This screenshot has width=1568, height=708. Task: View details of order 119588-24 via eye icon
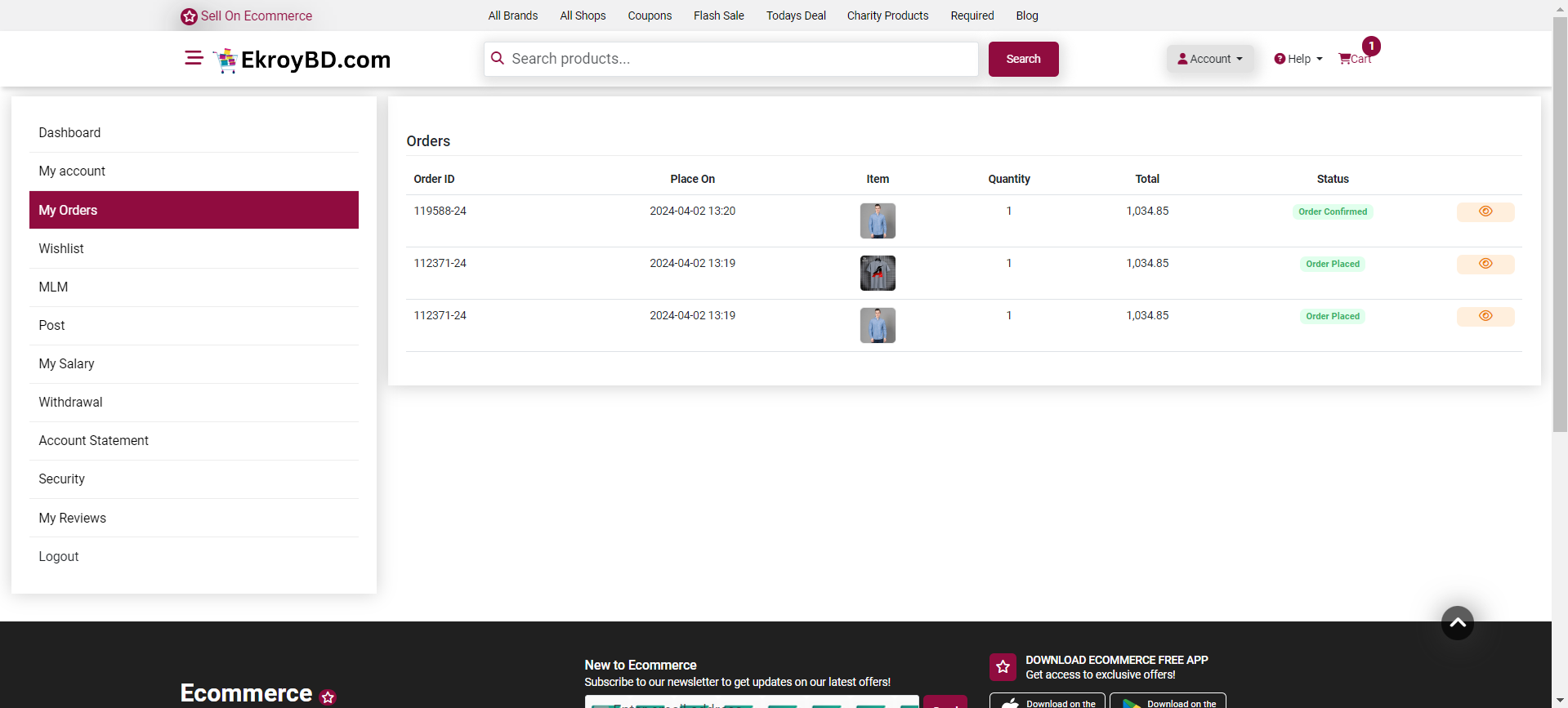click(x=1485, y=212)
